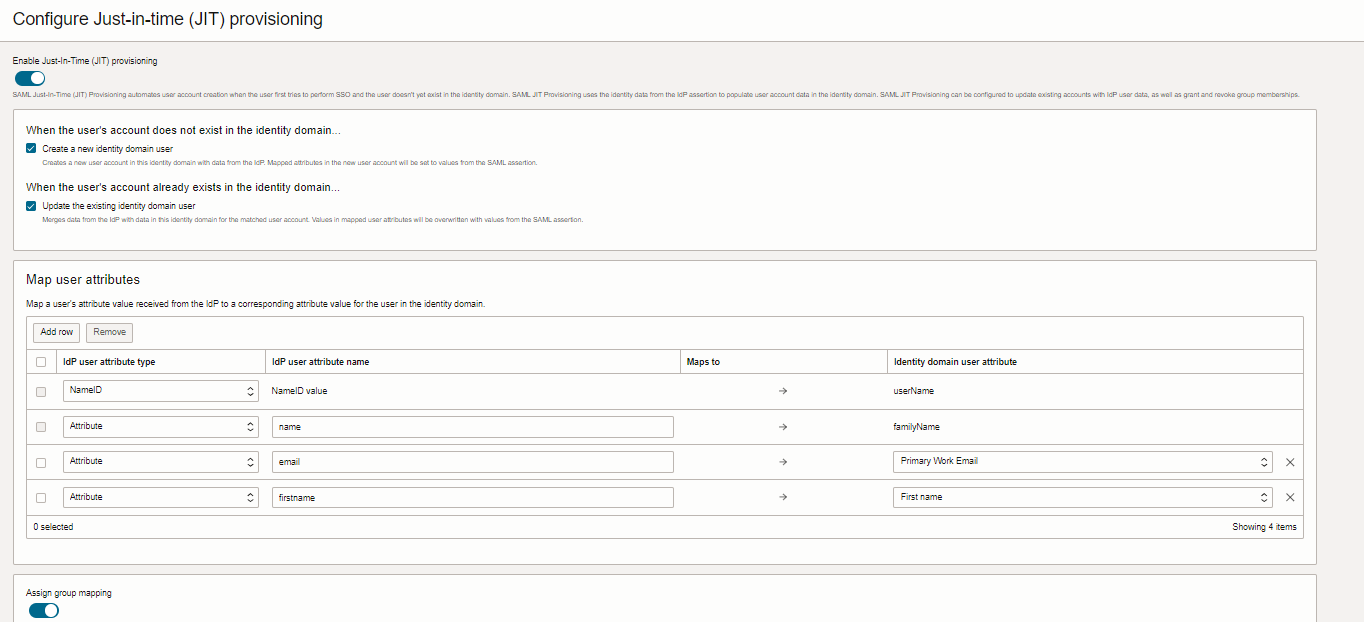This screenshot has height=622, width=1364.
Task: Check the NameID row checkbox
Action: pos(41,392)
